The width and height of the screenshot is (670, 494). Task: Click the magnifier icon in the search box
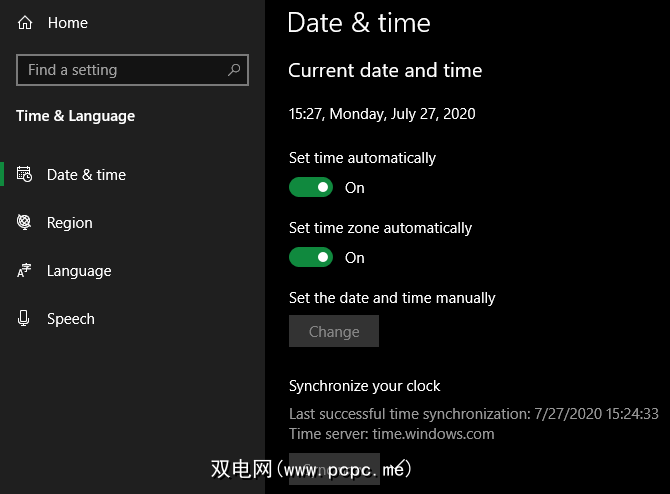pyautogui.click(x=234, y=70)
